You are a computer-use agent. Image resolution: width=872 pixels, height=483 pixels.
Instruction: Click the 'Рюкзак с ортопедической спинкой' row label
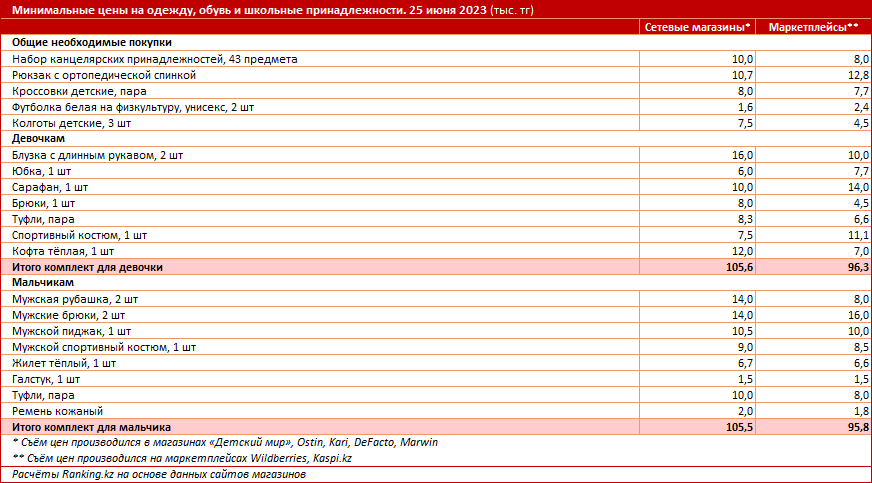click(104, 75)
